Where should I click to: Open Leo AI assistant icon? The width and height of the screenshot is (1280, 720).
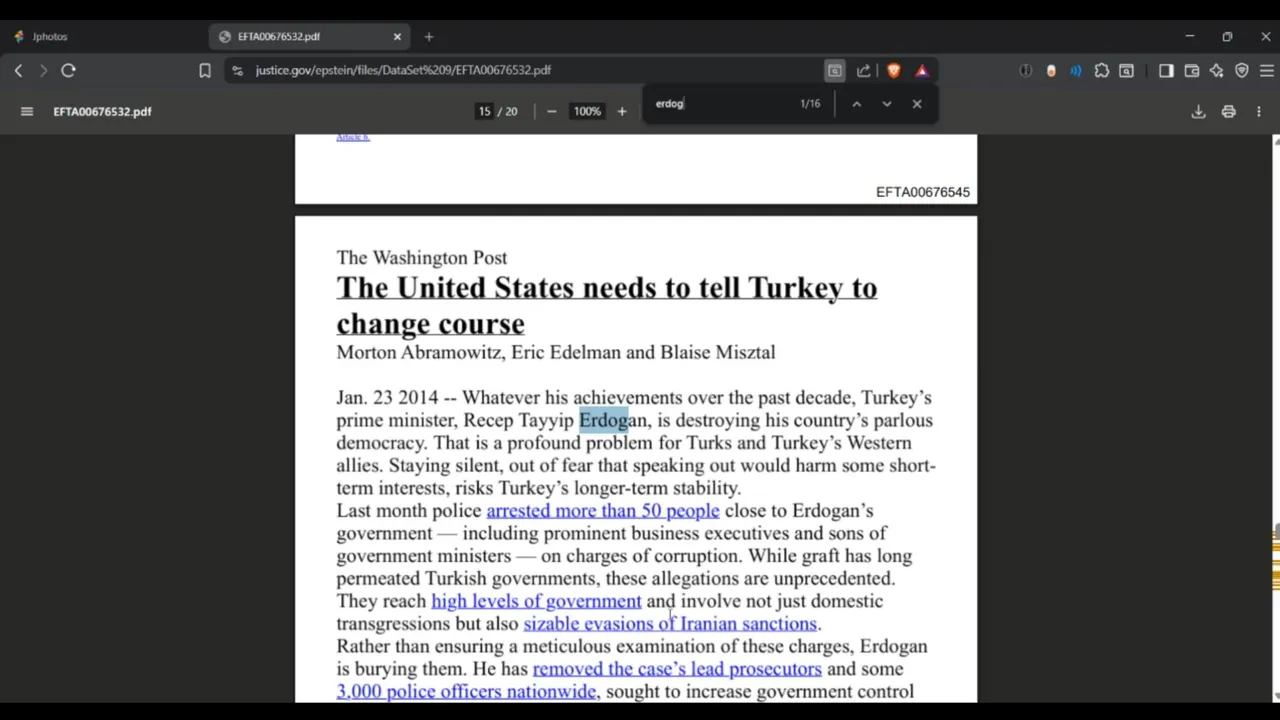click(x=1217, y=70)
